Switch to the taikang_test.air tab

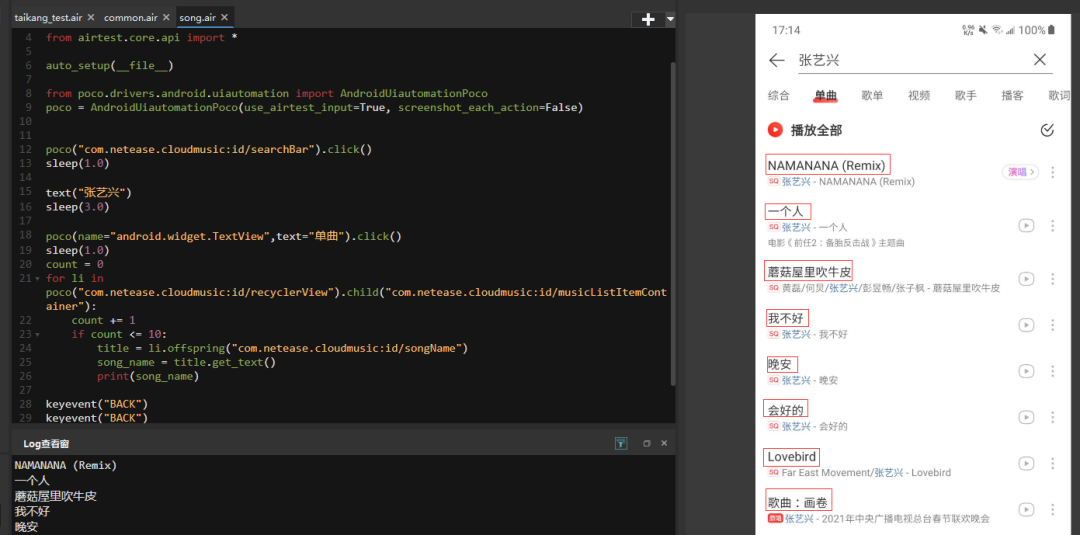[48, 18]
